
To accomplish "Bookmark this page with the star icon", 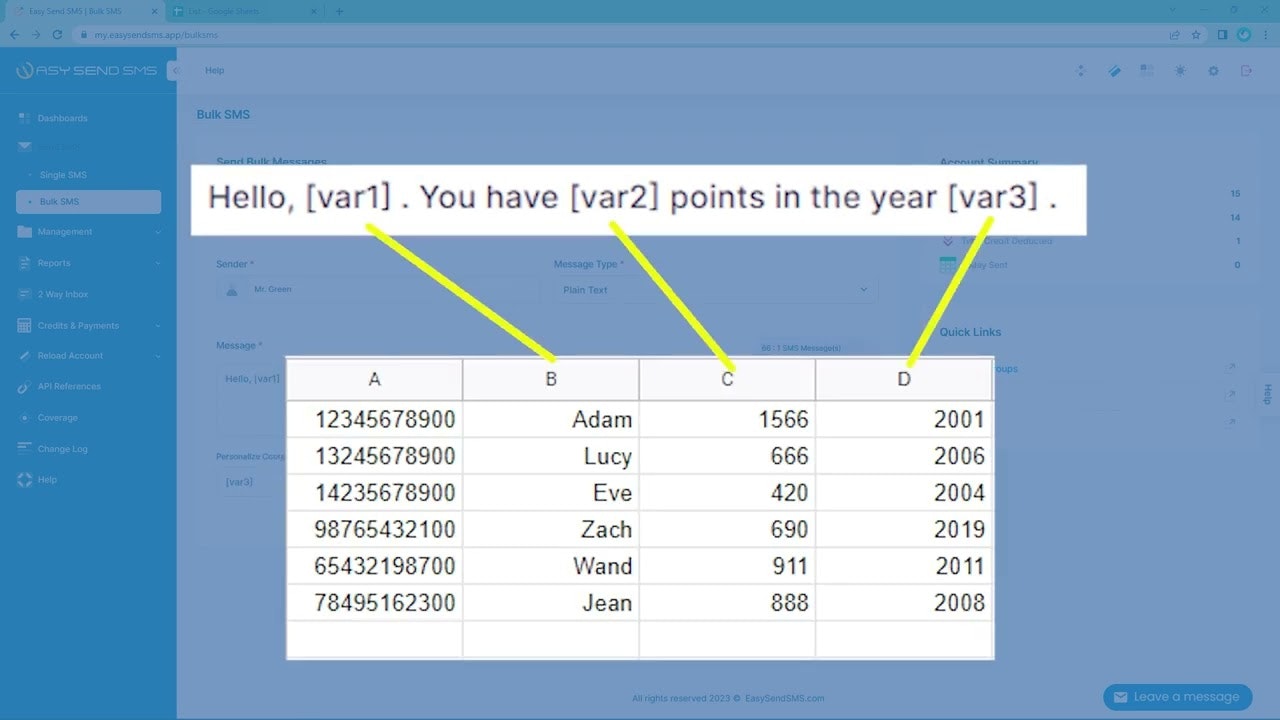I will pyautogui.click(x=1196, y=34).
